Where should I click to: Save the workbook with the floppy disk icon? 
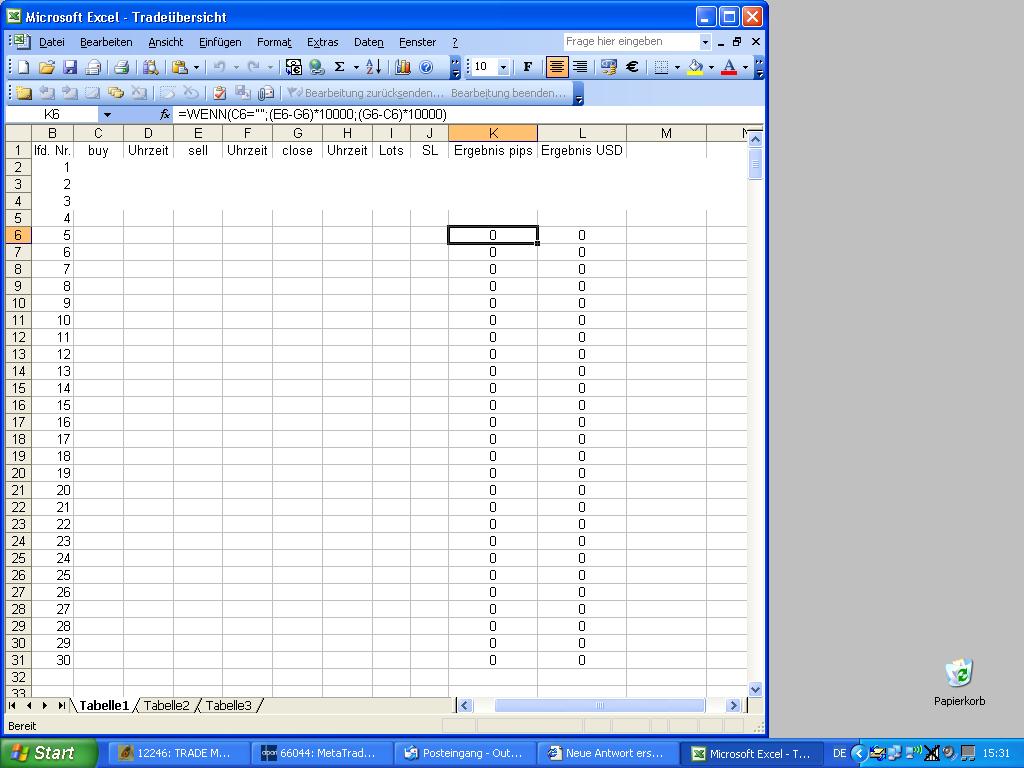(70, 67)
